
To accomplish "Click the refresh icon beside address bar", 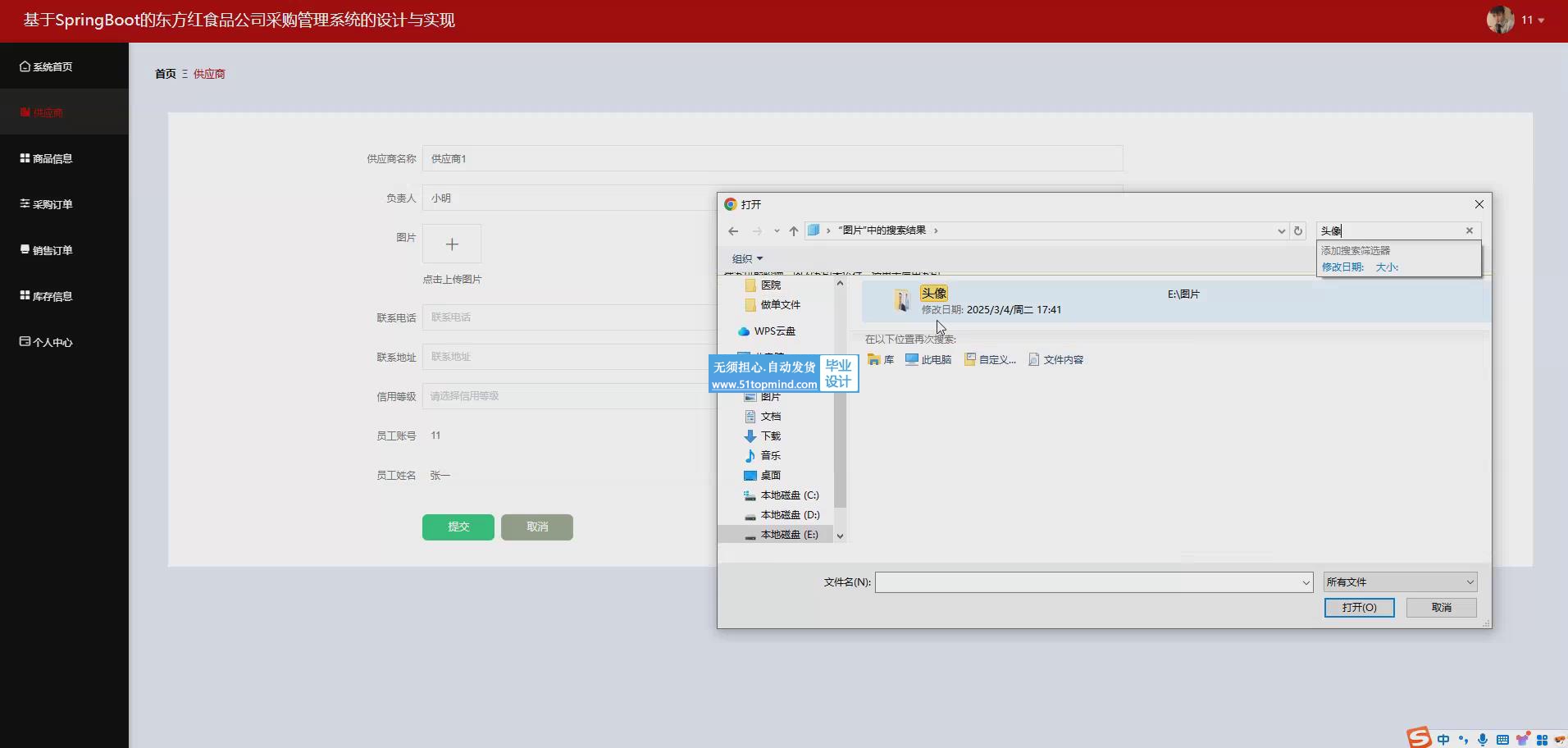I will [x=1297, y=231].
